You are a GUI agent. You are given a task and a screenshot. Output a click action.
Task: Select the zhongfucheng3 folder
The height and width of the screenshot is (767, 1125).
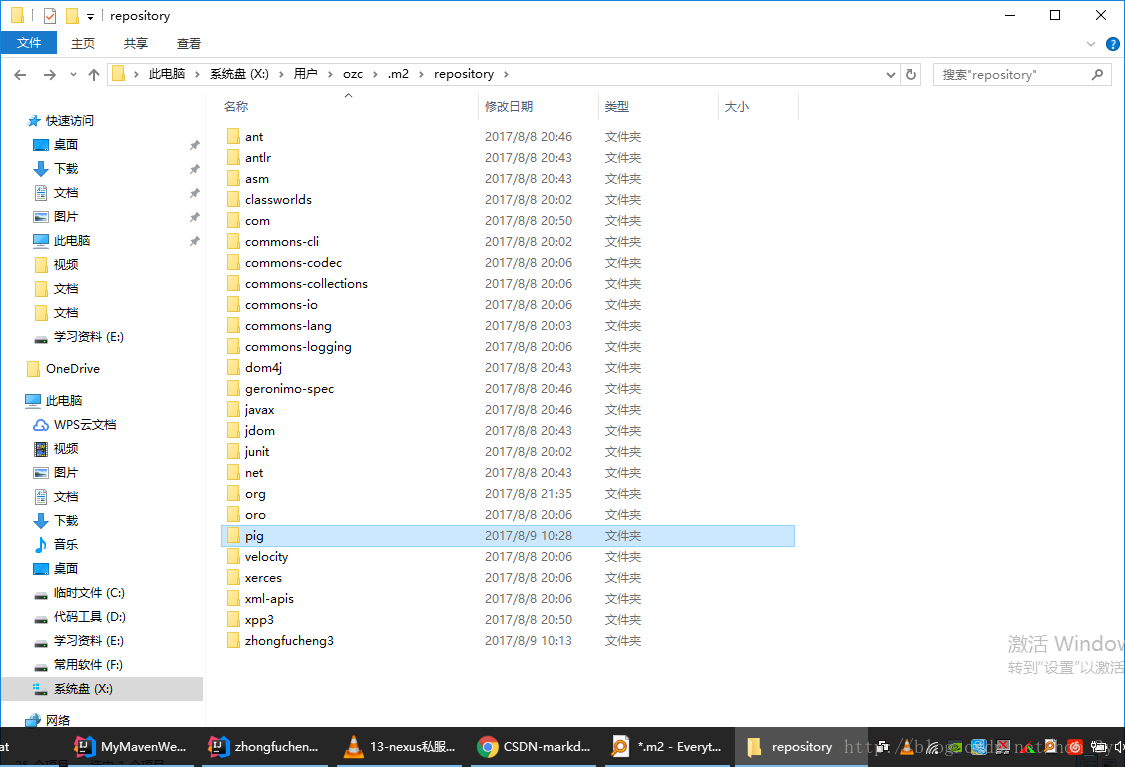(289, 641)
